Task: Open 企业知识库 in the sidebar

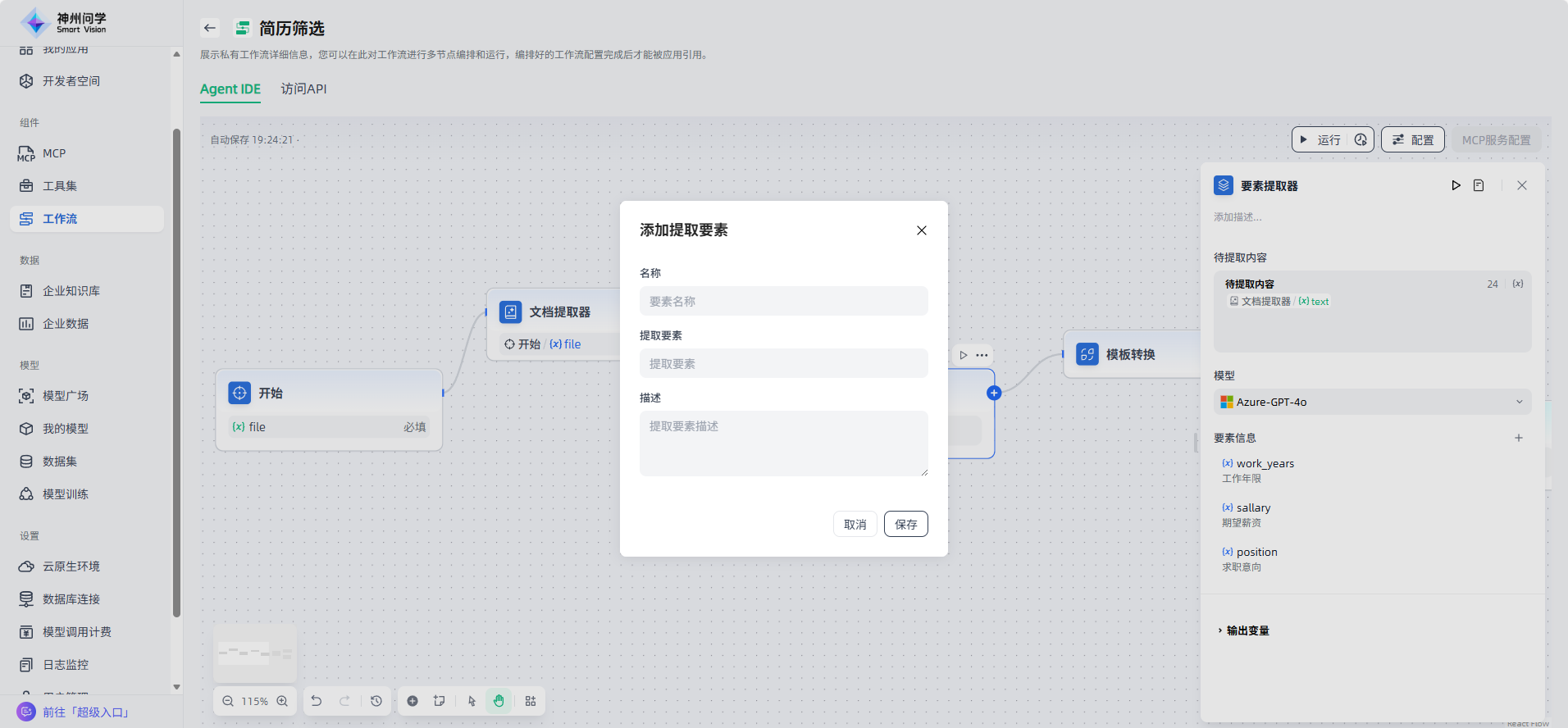Action: pos(71,291)
